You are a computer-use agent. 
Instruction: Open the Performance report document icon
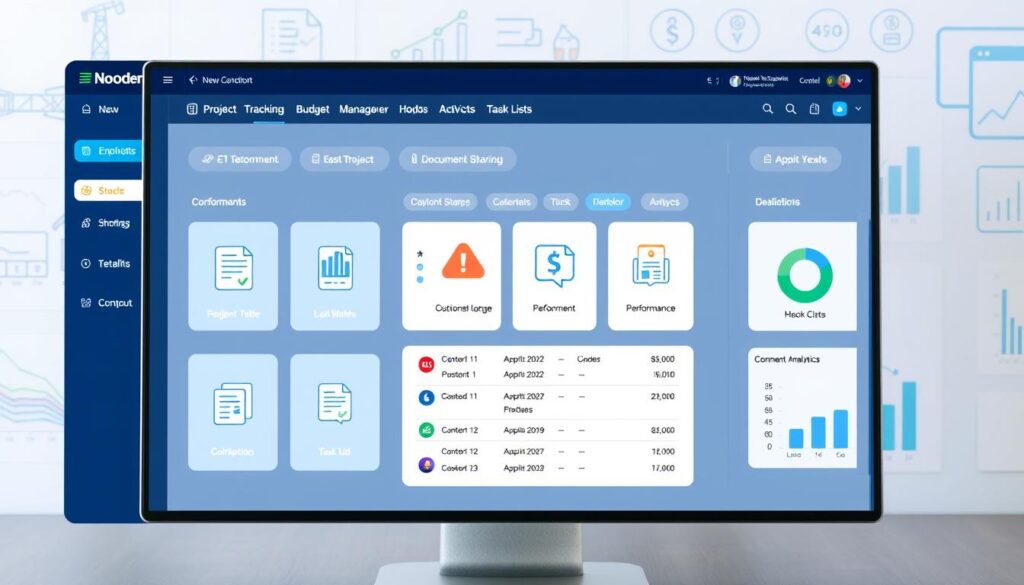(650, 262)
